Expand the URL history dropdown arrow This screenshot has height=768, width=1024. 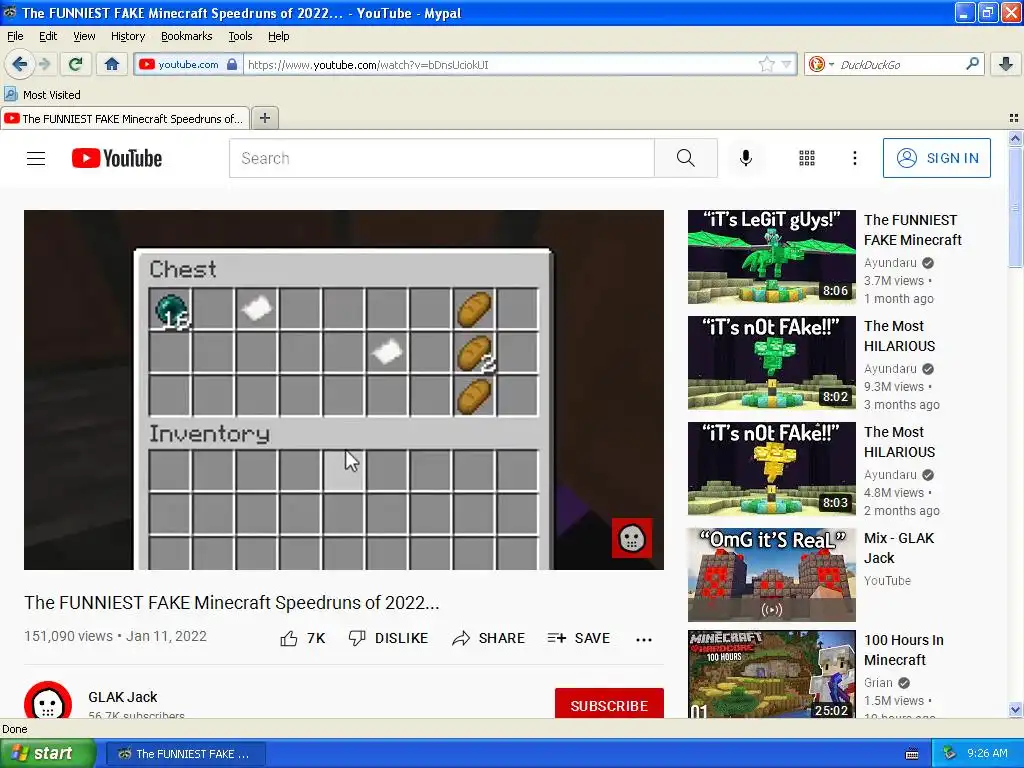786,64
